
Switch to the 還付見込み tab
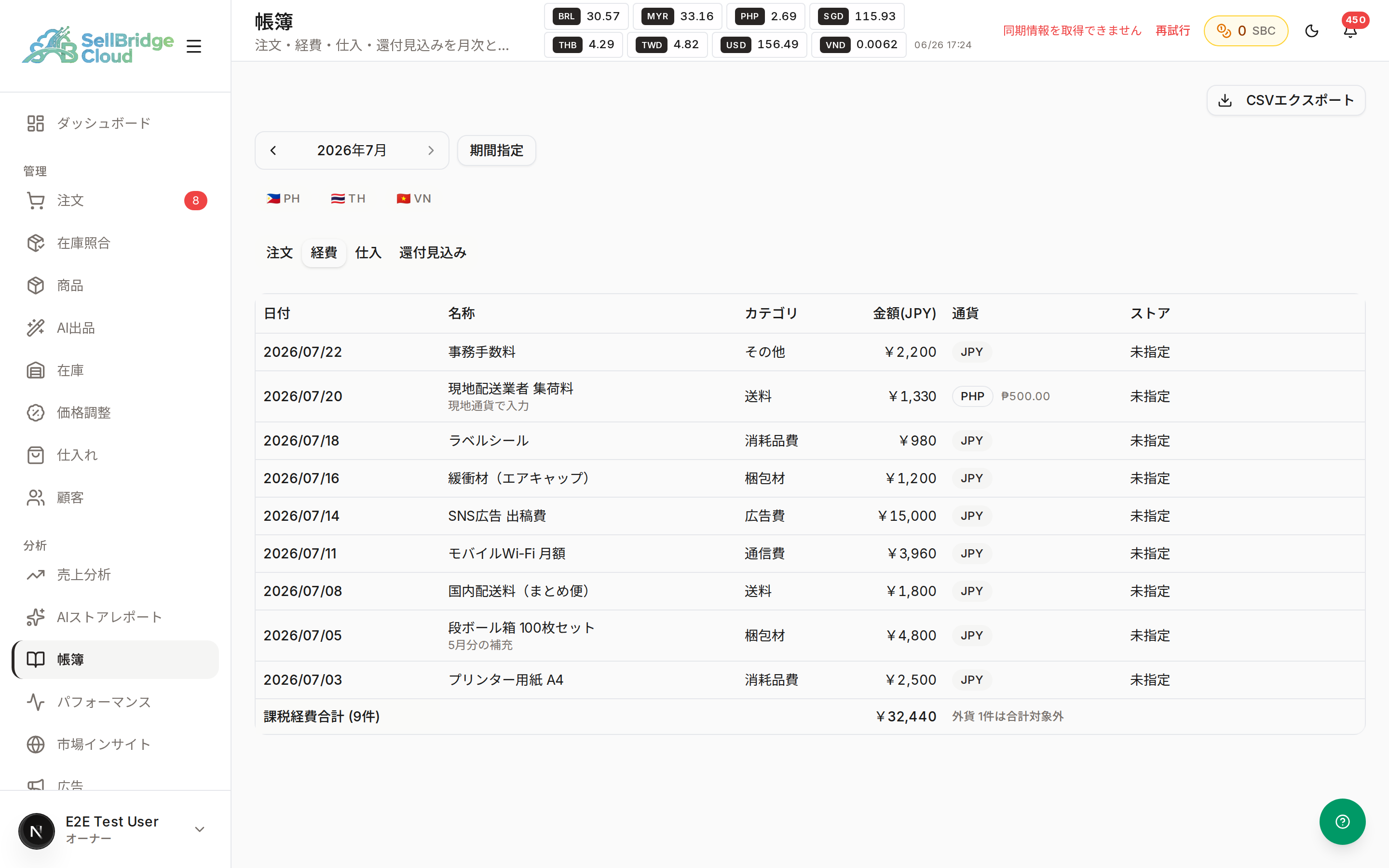pos(433,253)
